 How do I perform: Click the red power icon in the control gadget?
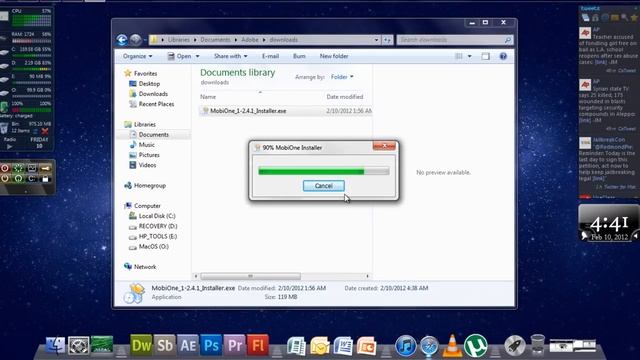(5, 168)
